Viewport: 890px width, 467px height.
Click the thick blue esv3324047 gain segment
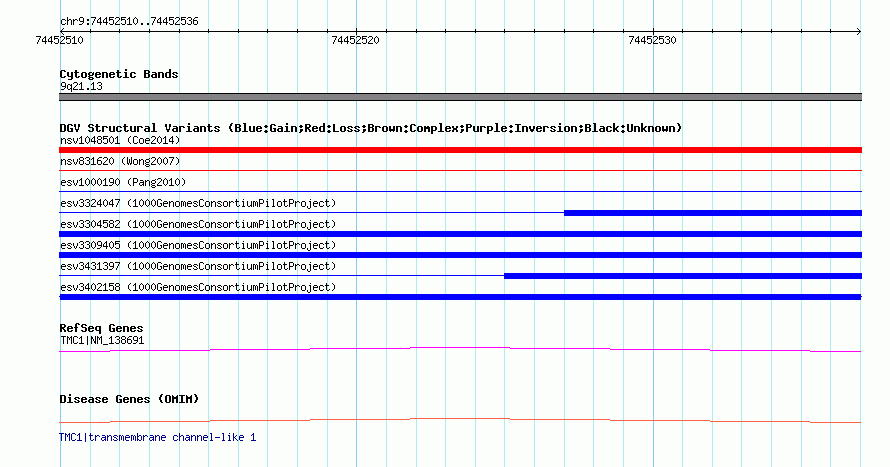713,213
